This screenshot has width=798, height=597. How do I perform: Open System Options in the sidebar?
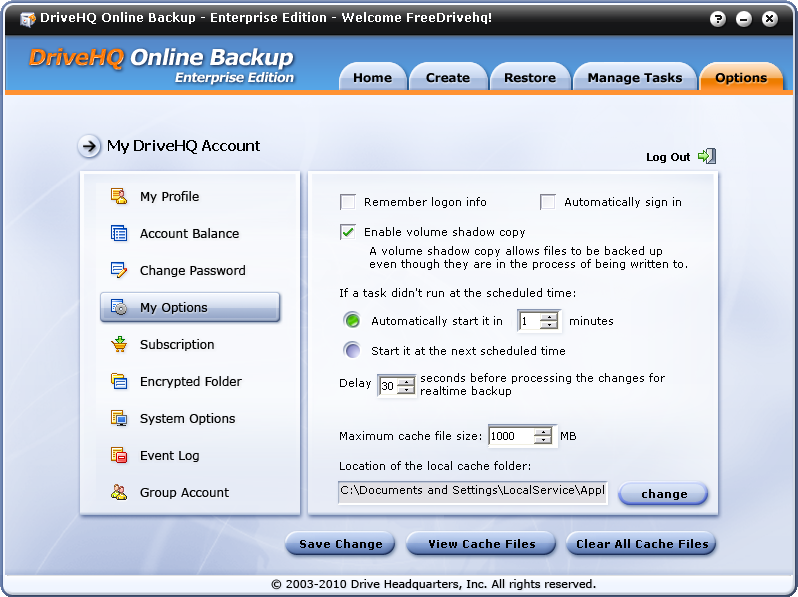pyautogui.click(x=189, y=418)
